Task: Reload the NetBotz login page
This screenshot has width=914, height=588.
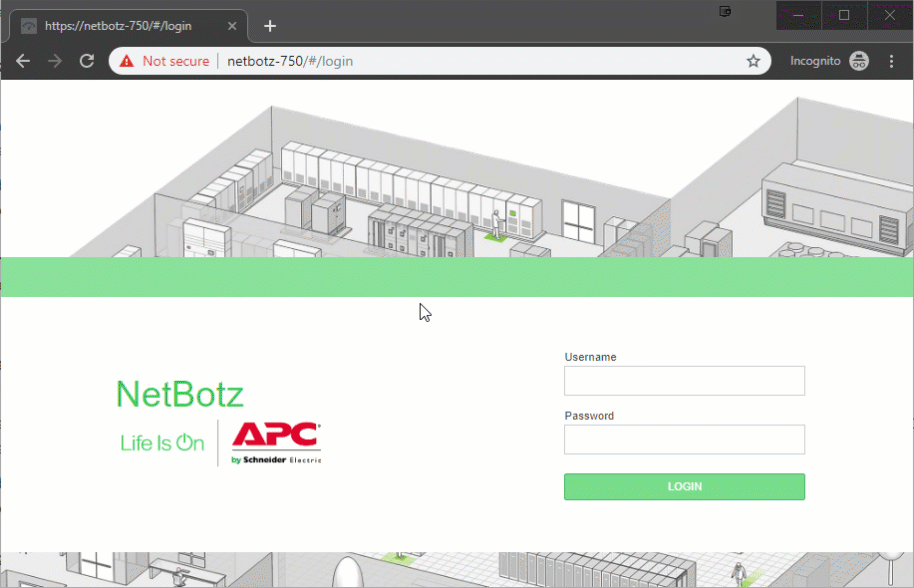Action: (x=87, y=61)
